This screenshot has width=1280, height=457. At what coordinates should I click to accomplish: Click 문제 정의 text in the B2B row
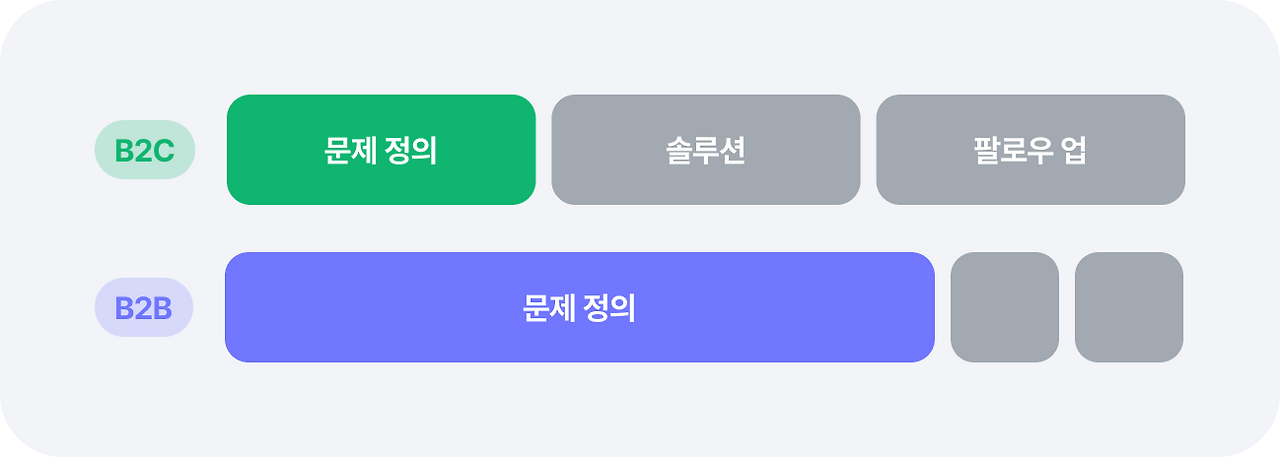579,308
